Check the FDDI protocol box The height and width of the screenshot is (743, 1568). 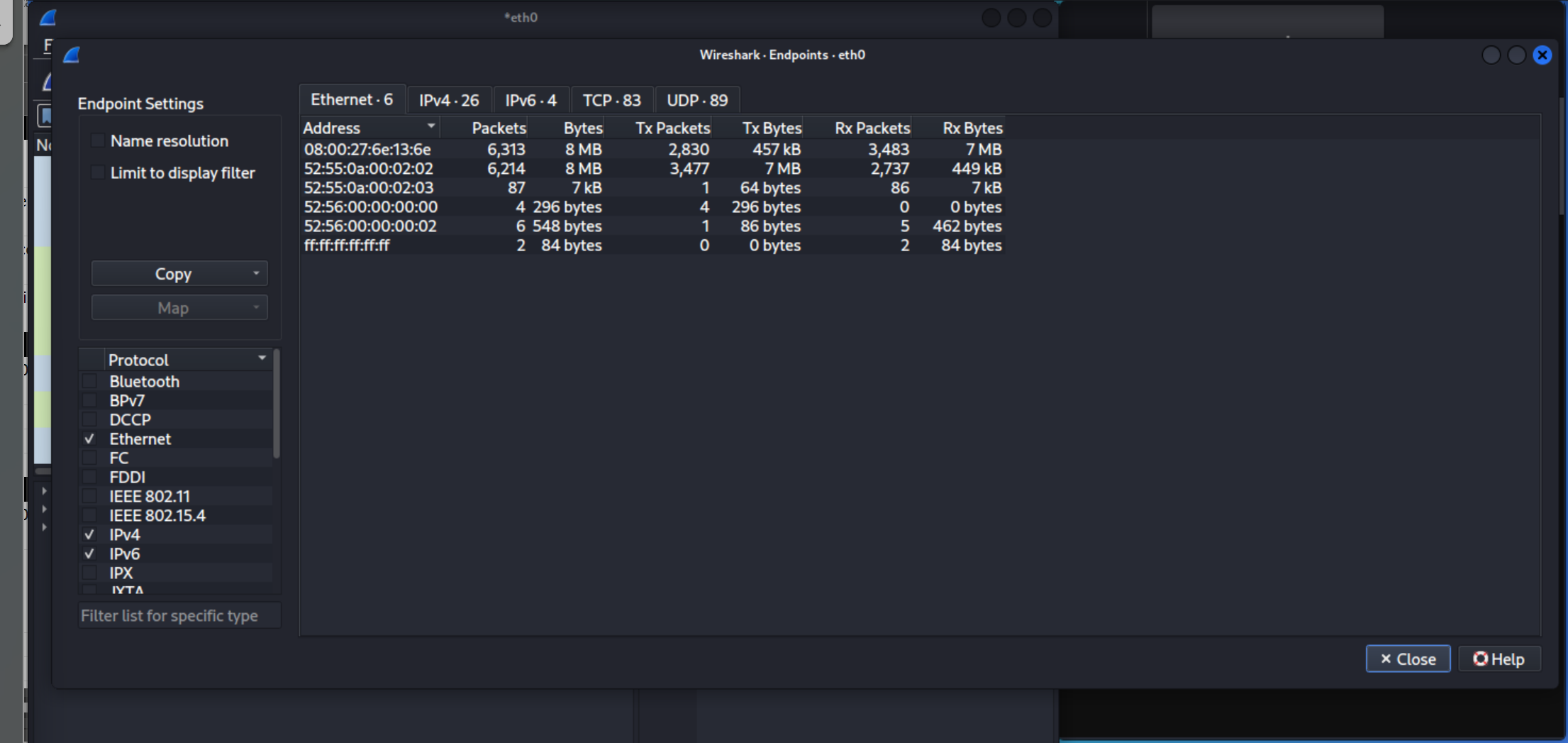click(90, 477)
